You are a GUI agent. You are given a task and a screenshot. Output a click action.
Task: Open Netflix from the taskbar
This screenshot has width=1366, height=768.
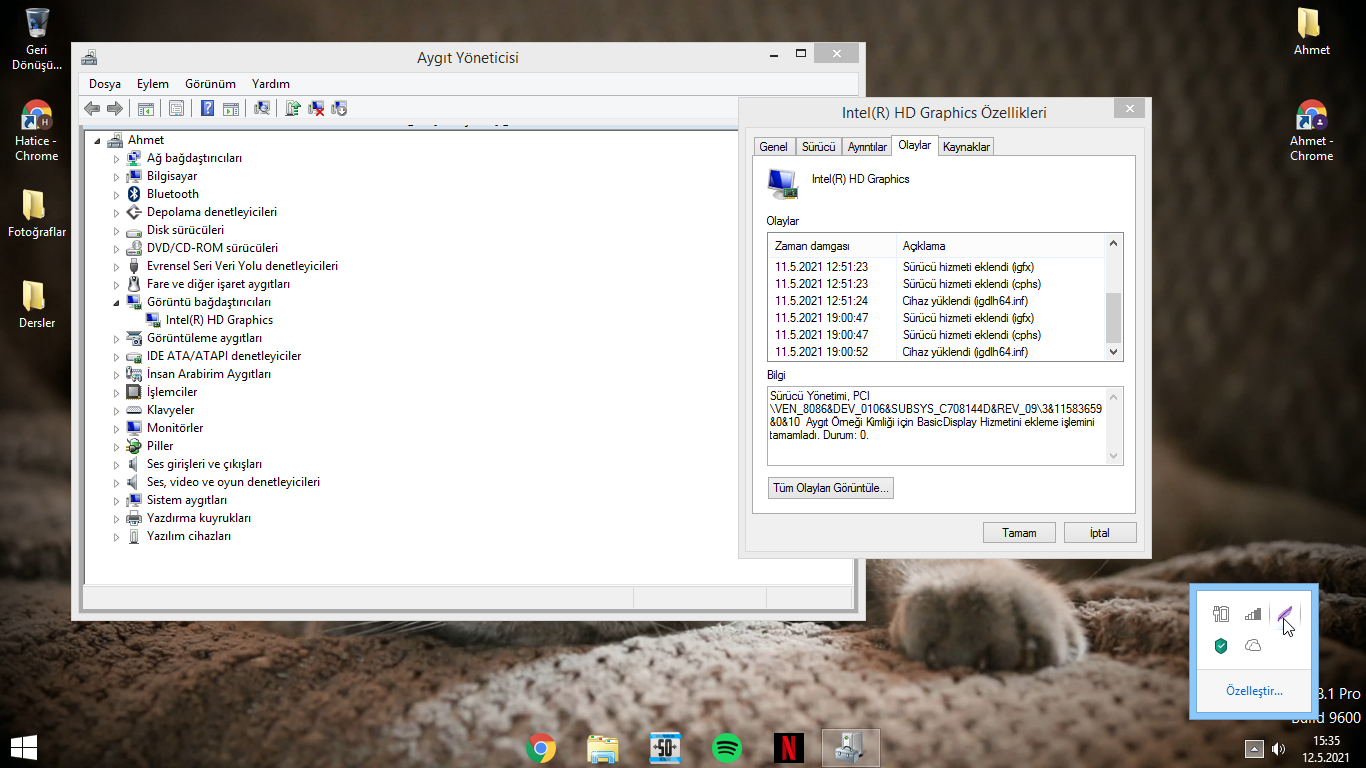(x=789, y=747)
